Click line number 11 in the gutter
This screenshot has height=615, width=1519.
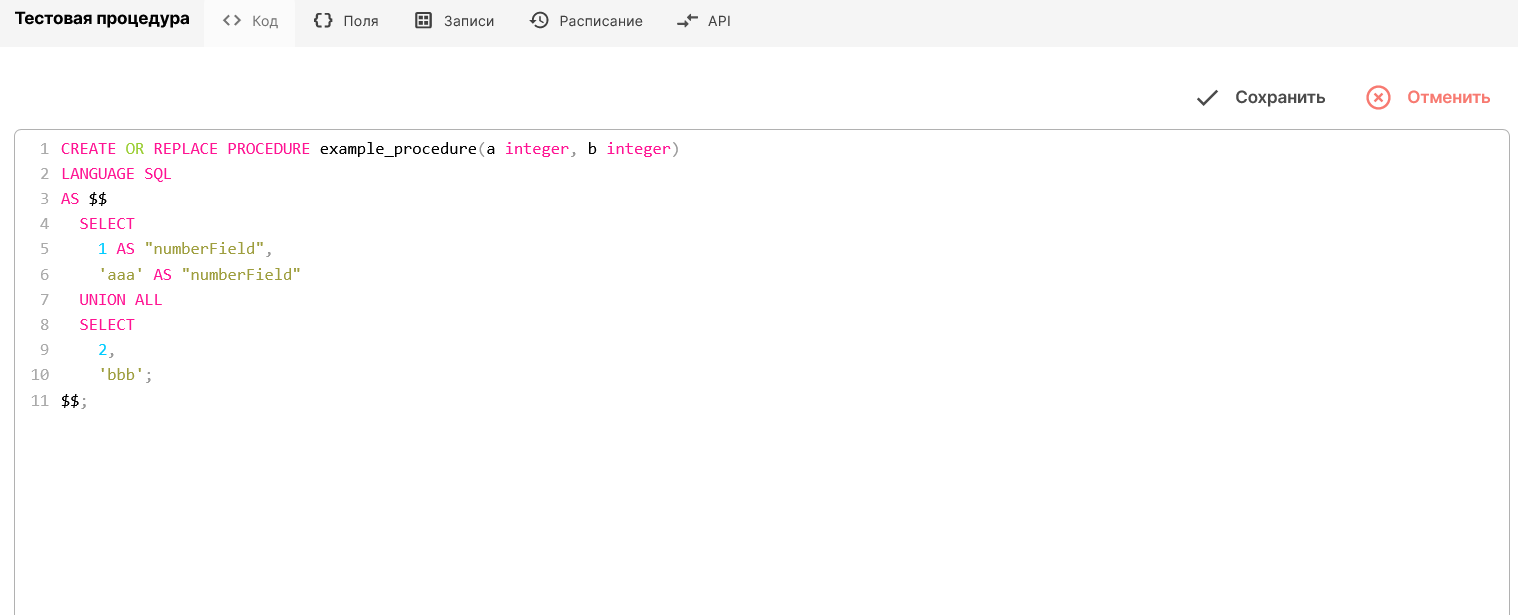click(40, 400)
